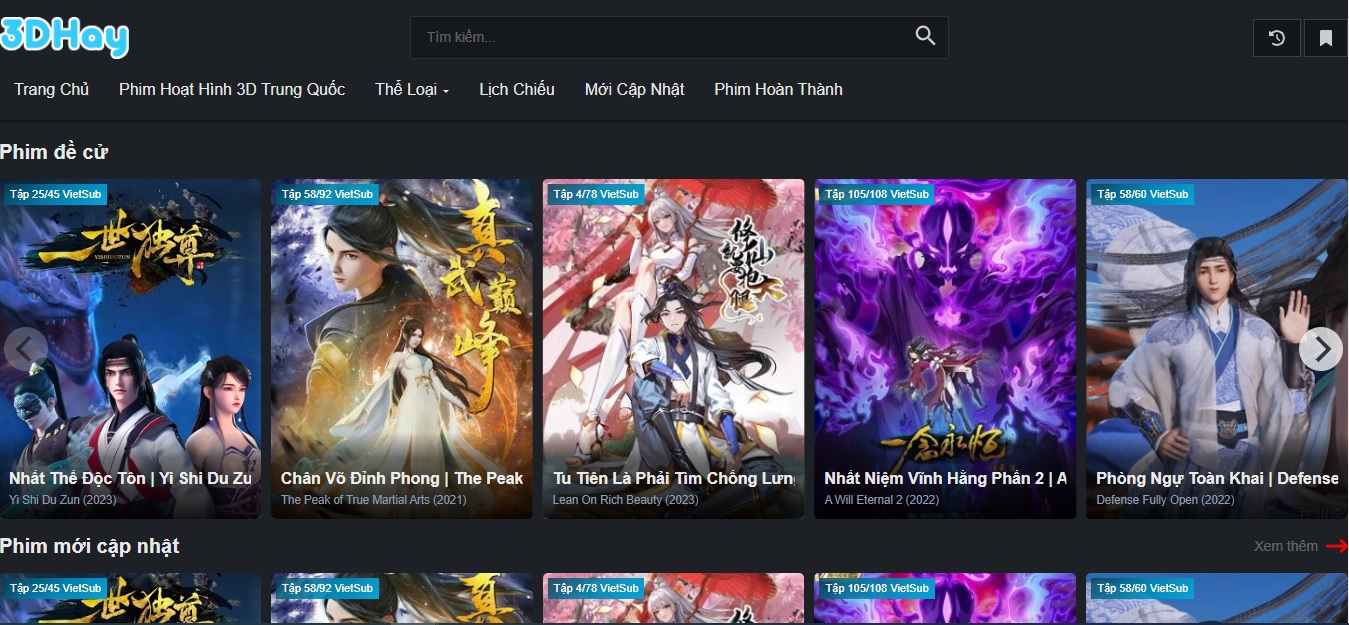Expand the Thể Loại dropdown menu
The height and width of the screenshot is (625, 1349).
412,89
